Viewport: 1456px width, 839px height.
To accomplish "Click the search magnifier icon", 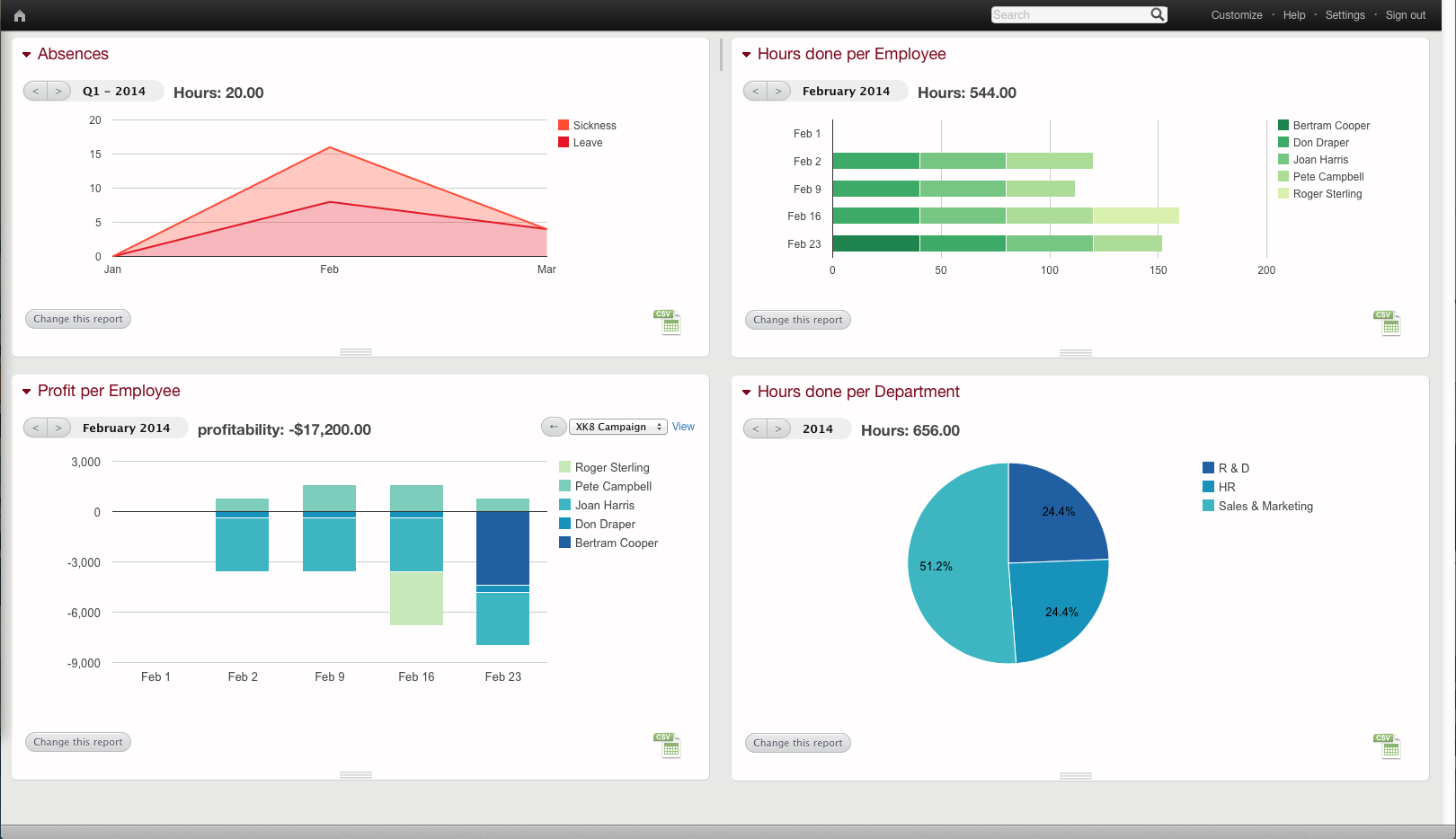I will point(1158,14).
